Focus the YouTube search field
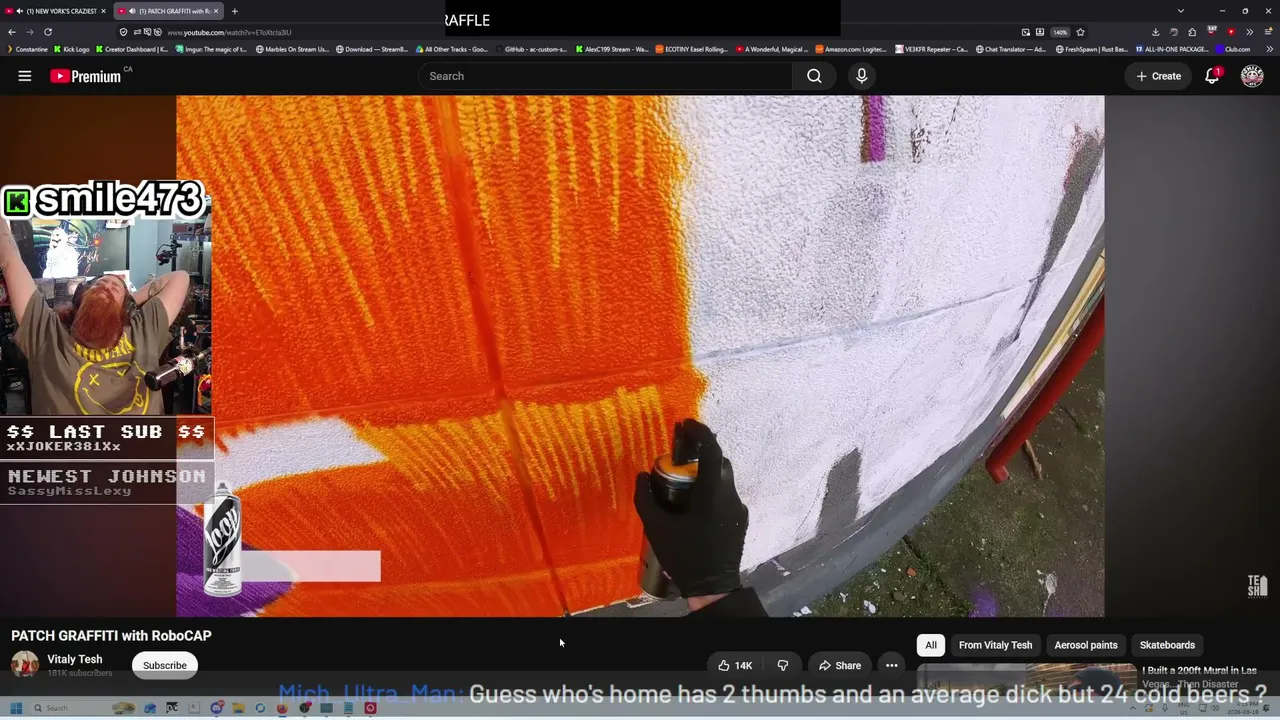 click(x=606, y=76)
